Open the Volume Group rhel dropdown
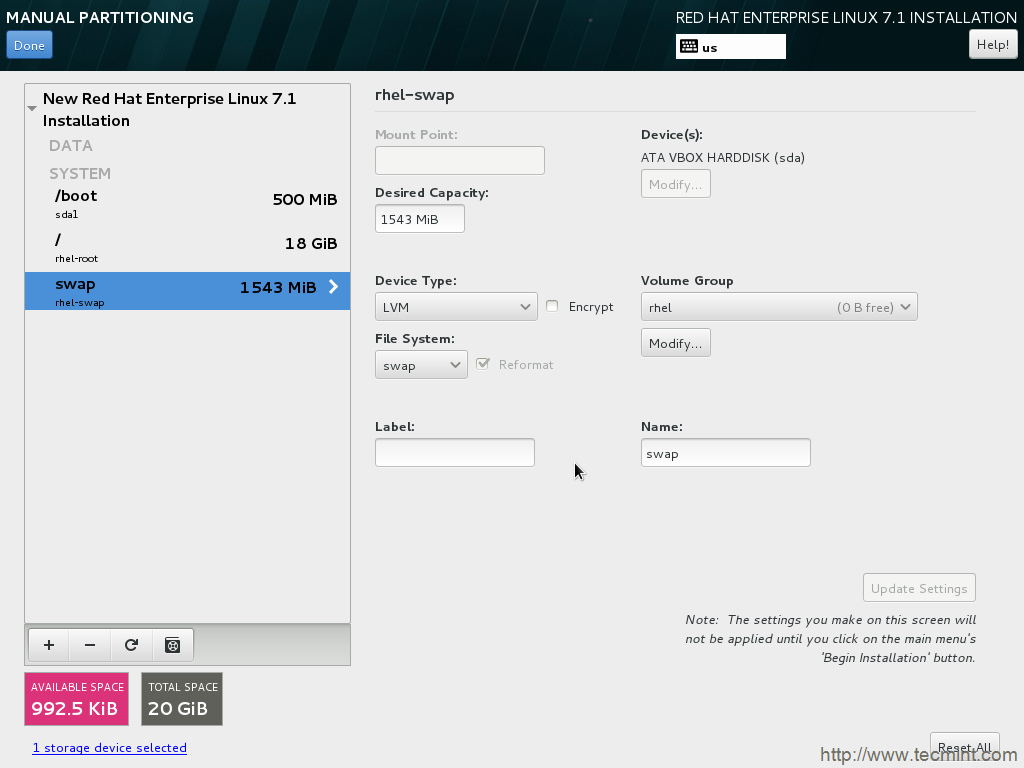Screen dimensions: 1024x768 click(x=779, y=307)
